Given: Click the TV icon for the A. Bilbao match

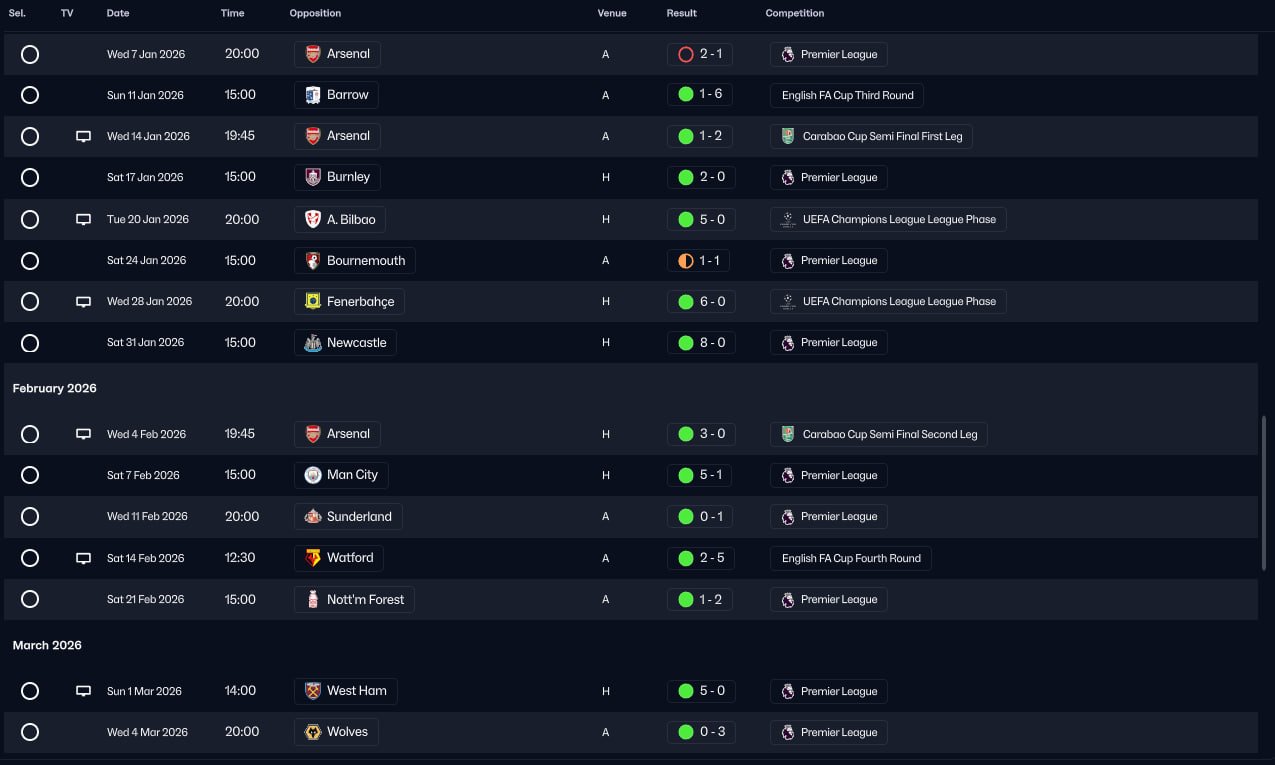Looking at the screenshot, I should [84, 219].
